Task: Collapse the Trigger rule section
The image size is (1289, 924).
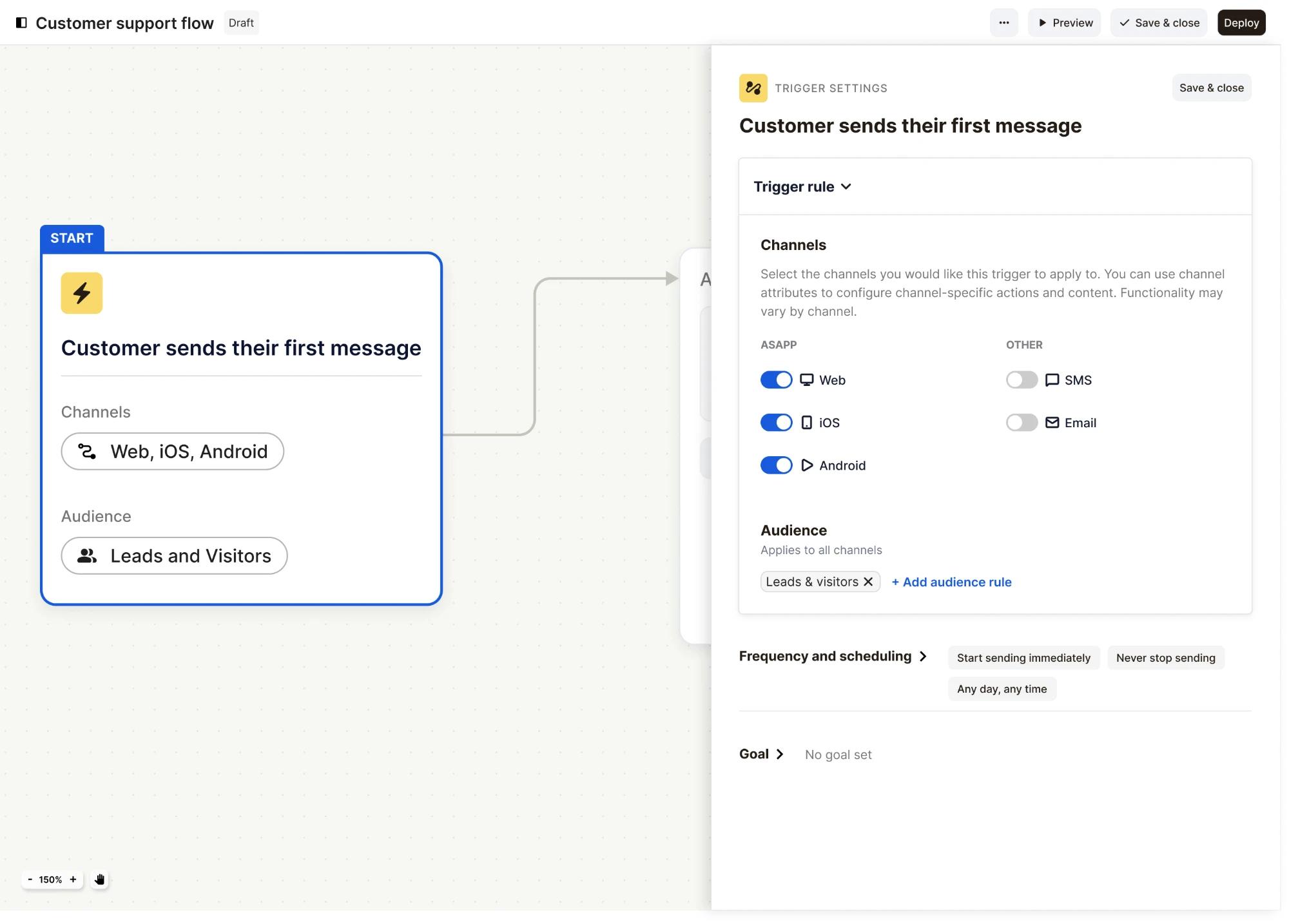Action: pyautogui.click(x=802, y=187)
